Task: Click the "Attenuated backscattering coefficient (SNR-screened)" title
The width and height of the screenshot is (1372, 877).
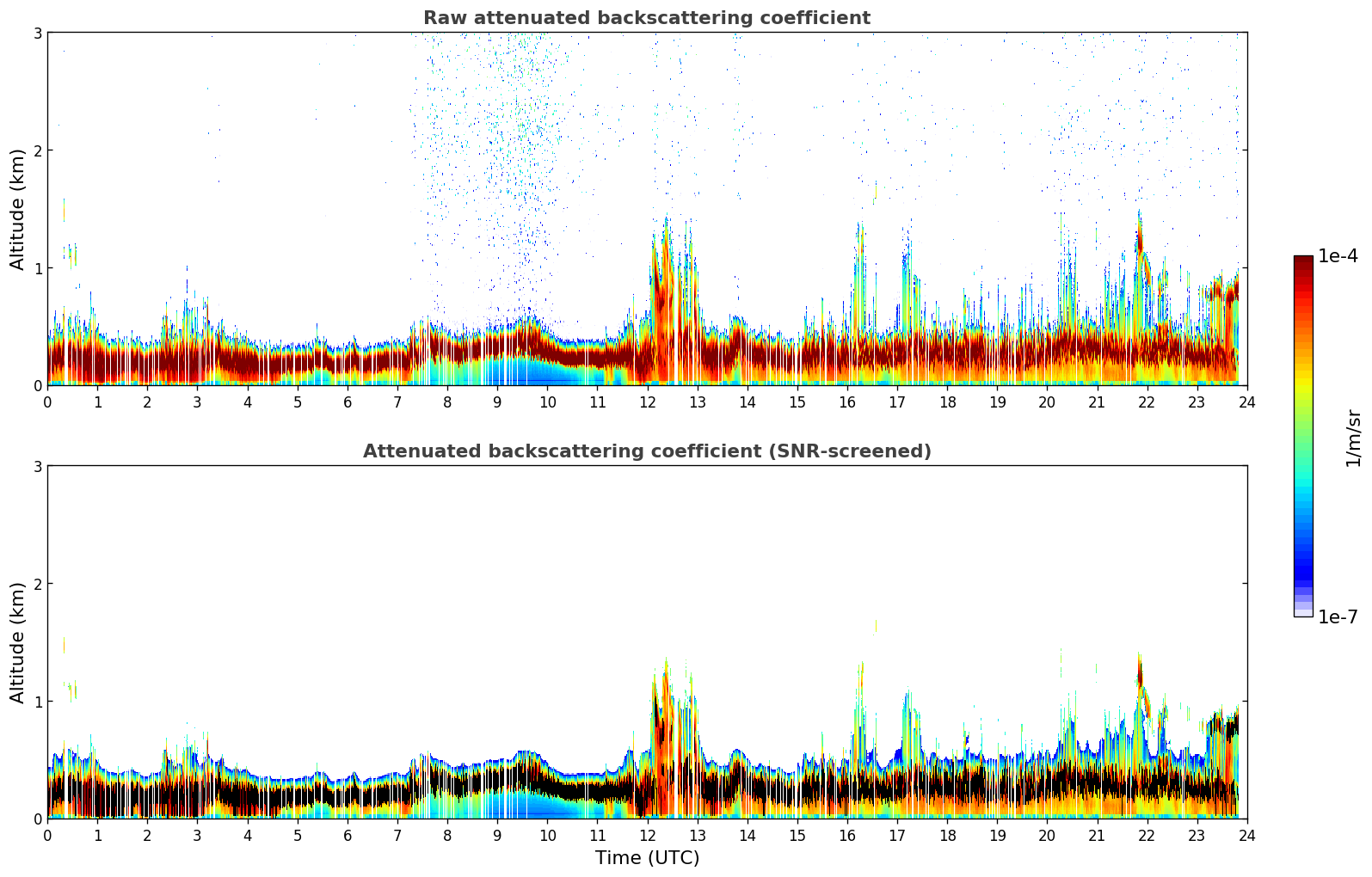Action: pos(646,451)
